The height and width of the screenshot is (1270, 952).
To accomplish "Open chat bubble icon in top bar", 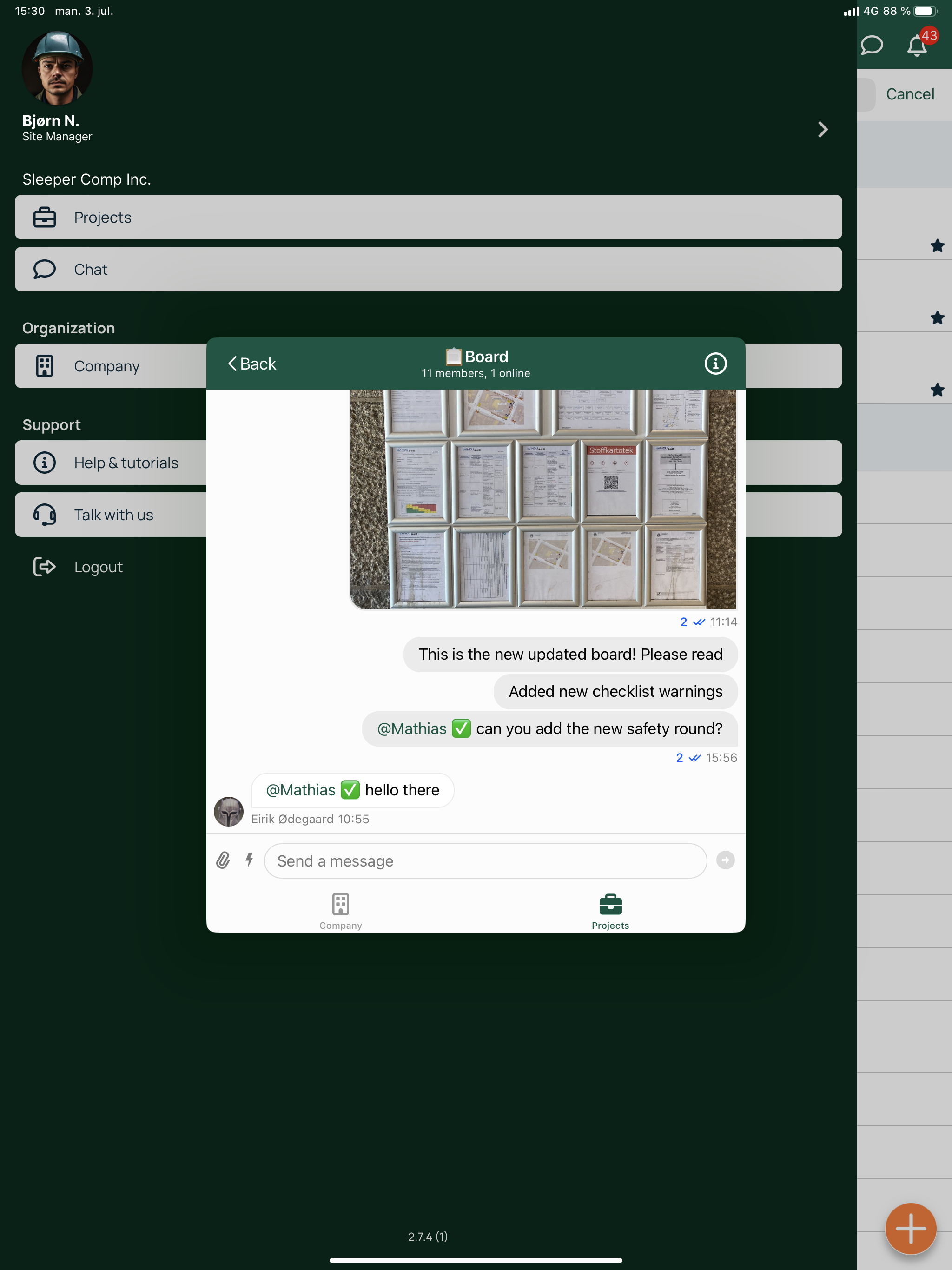I will [x=872, y=45].
